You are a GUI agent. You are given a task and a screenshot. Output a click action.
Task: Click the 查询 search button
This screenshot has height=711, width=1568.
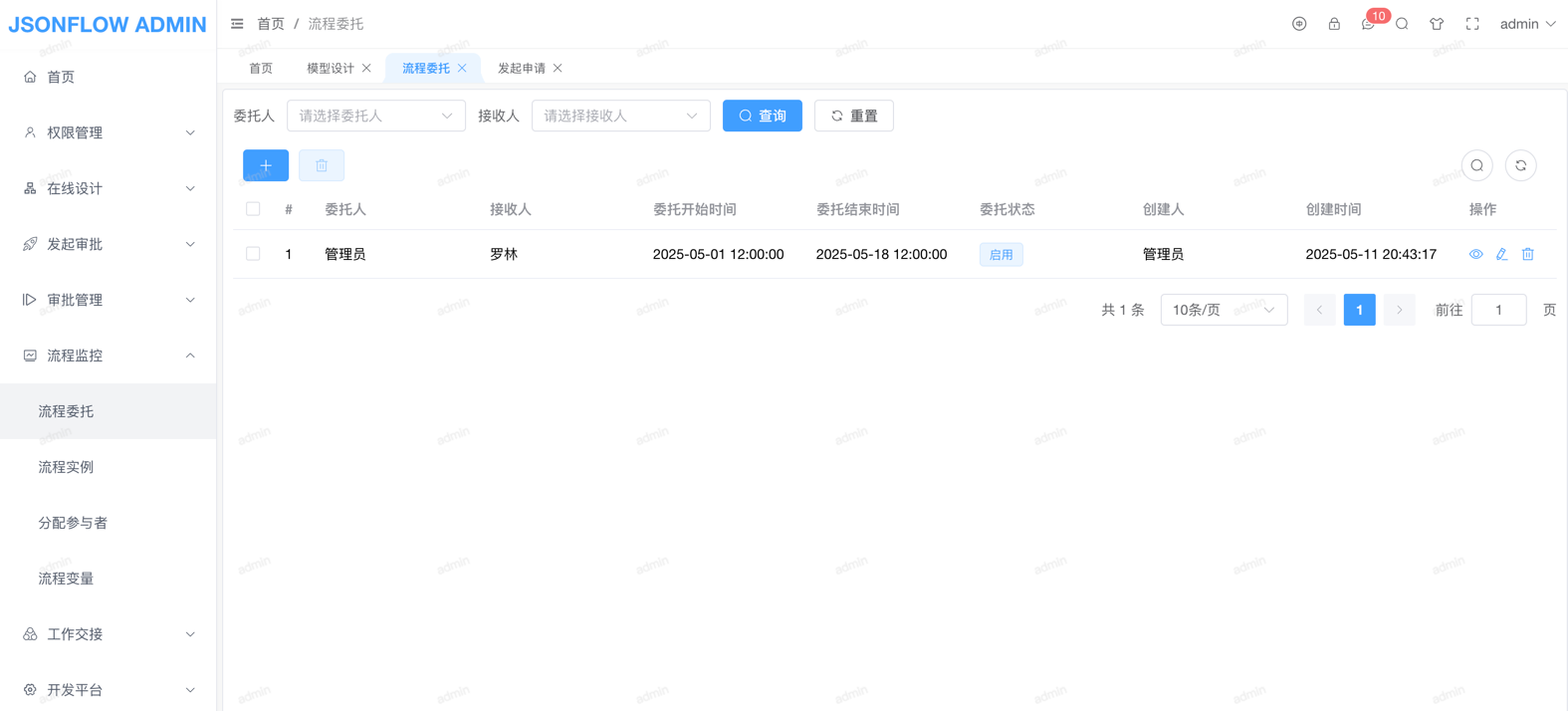(x=762, y=116)
